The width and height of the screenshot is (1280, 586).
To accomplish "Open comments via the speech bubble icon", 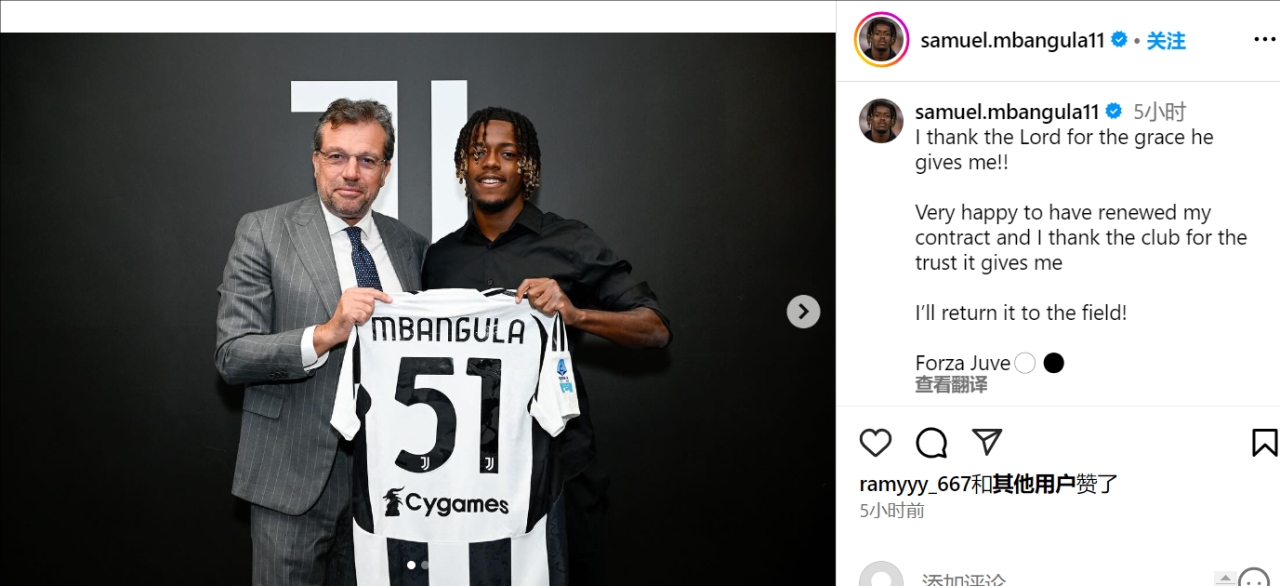I will [x=931, y=443].
